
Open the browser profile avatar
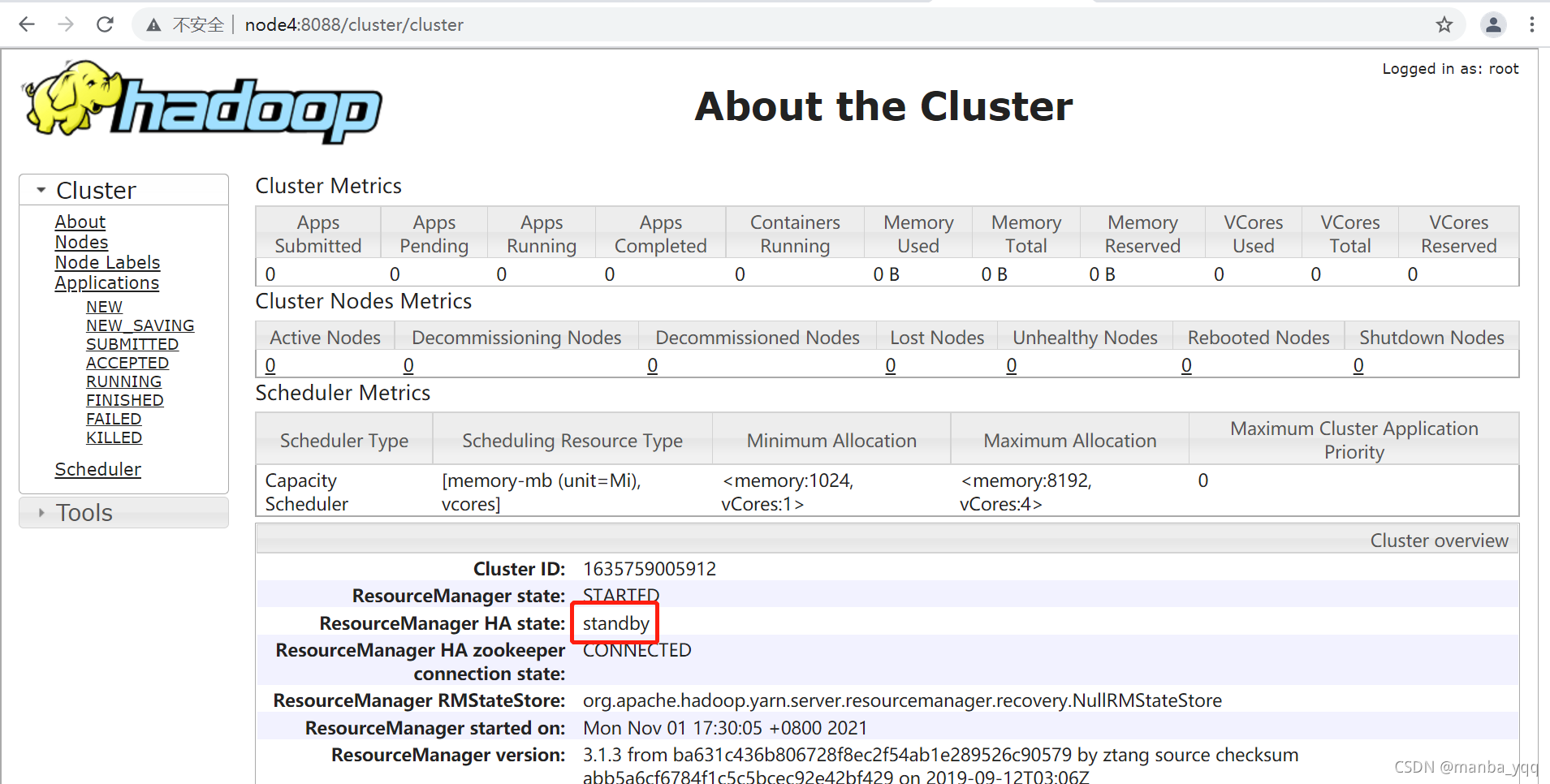point(1493,24)
